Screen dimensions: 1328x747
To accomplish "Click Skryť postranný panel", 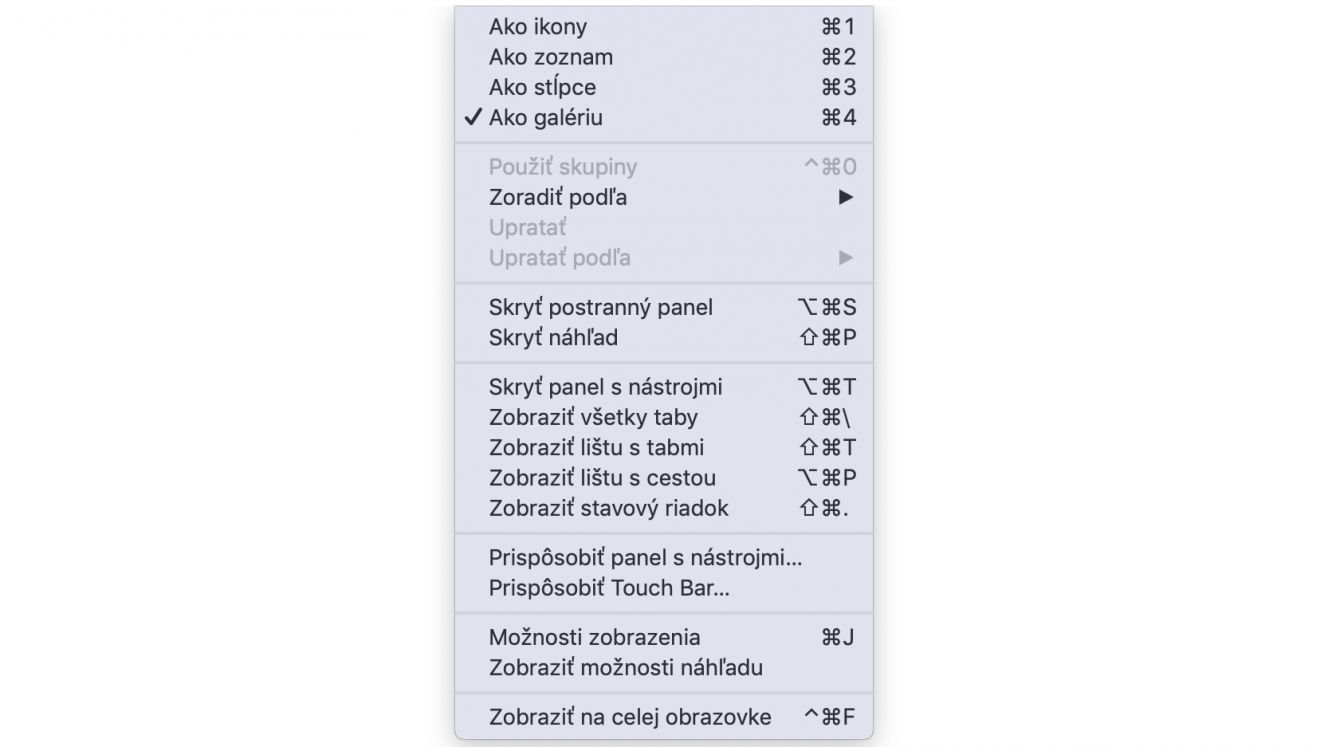I will tap(664, 307).
